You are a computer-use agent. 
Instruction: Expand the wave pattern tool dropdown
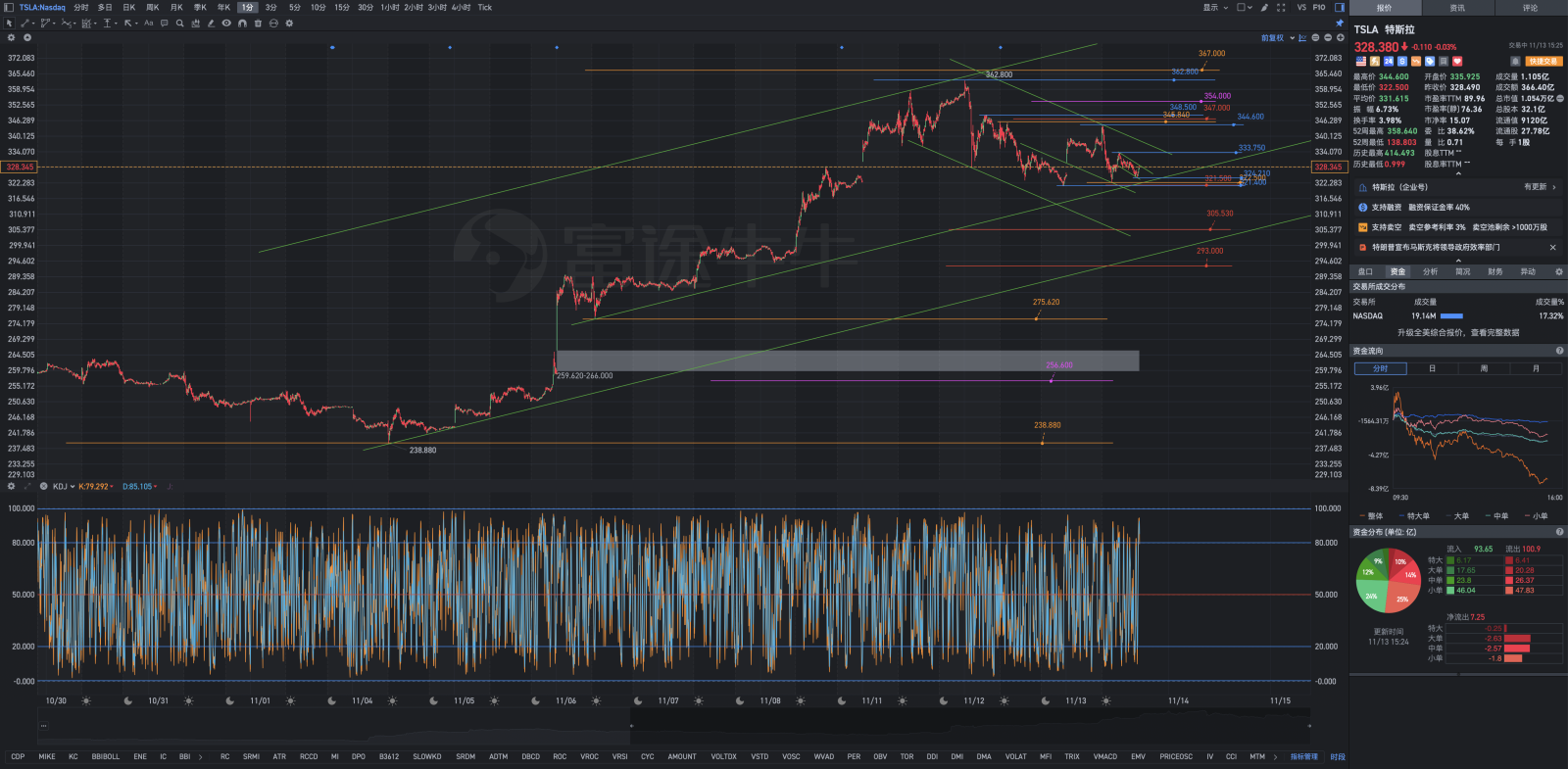(75, 24)
